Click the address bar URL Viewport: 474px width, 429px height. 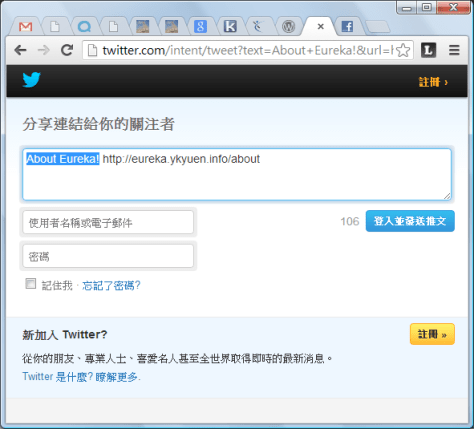point(248,50)
